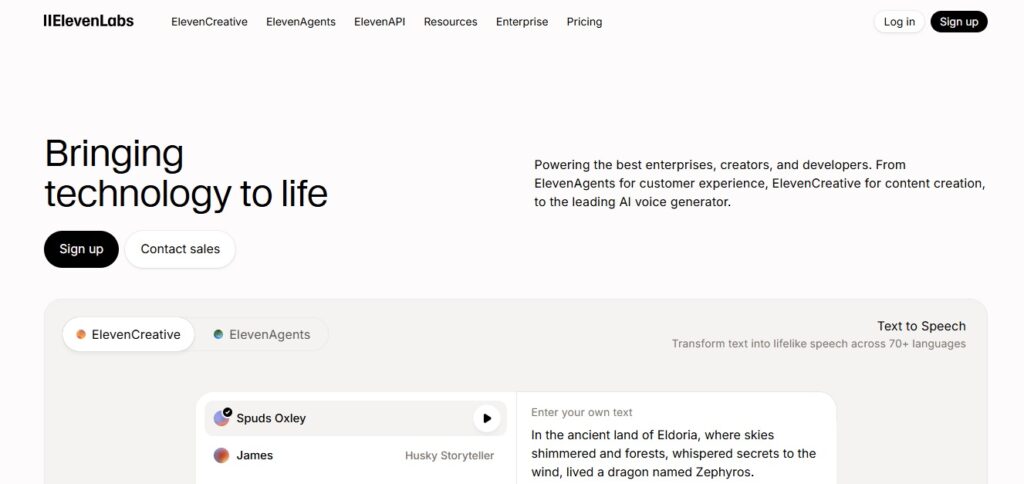Open the Pricing page
The width and height of the screenshot is (1024, 484).
pos(584,22)
